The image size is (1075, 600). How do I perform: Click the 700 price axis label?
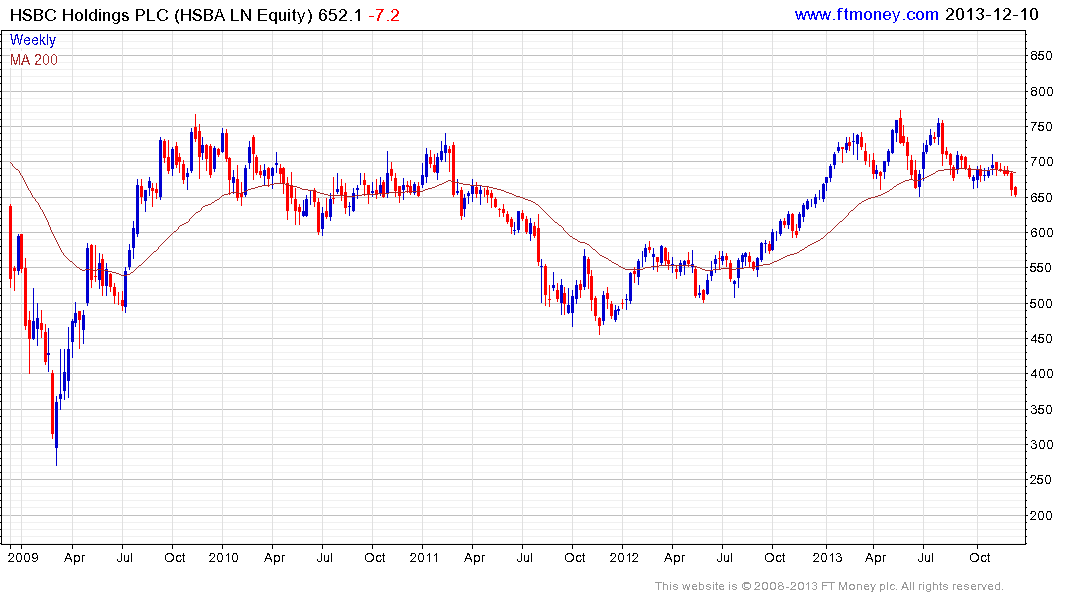pyautogui.click(x=1041, y=162)
